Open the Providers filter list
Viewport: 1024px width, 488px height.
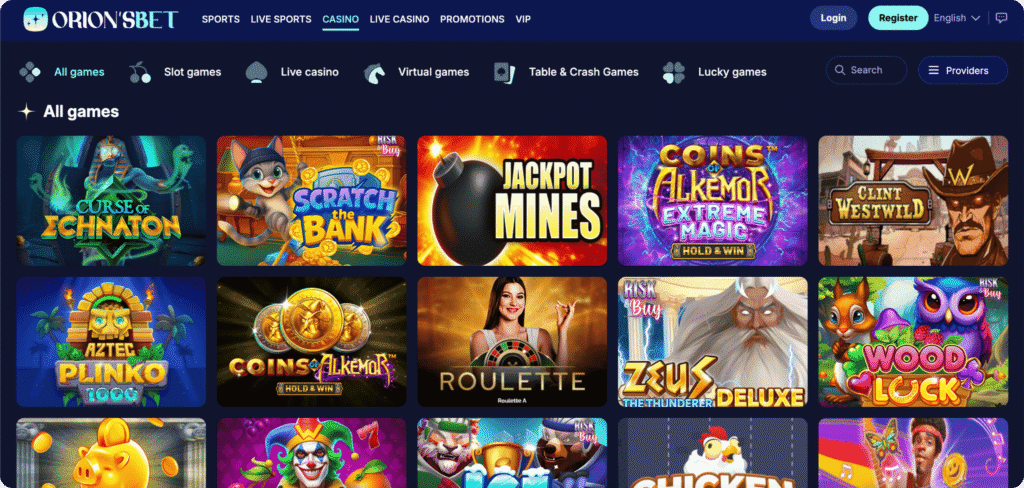(963, 70)
